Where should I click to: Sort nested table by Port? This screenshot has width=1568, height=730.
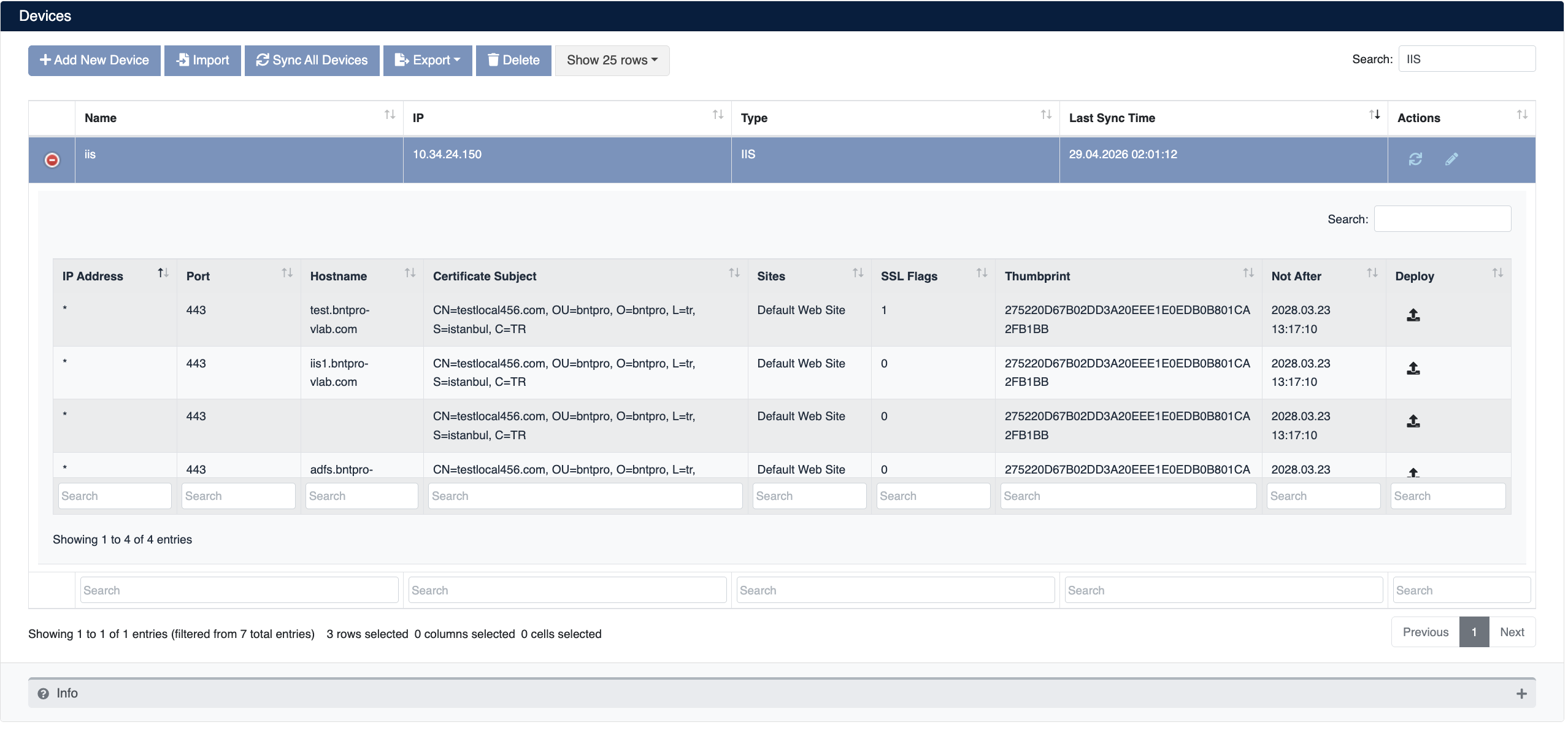239,276
